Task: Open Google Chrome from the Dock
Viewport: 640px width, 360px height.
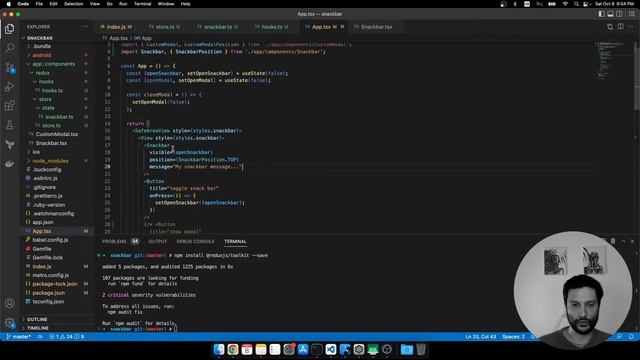Action: [233, 349]
